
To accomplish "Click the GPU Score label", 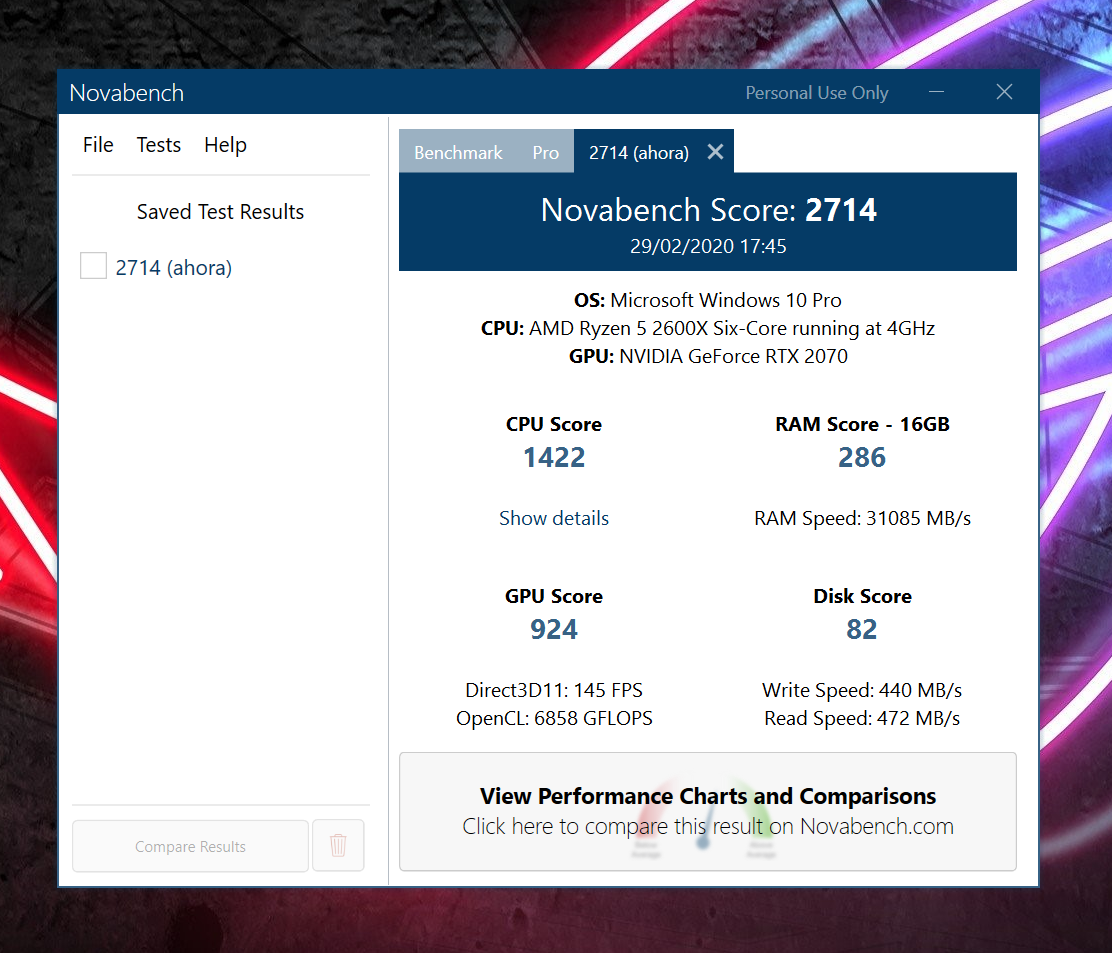I will [x=554, y=596].
